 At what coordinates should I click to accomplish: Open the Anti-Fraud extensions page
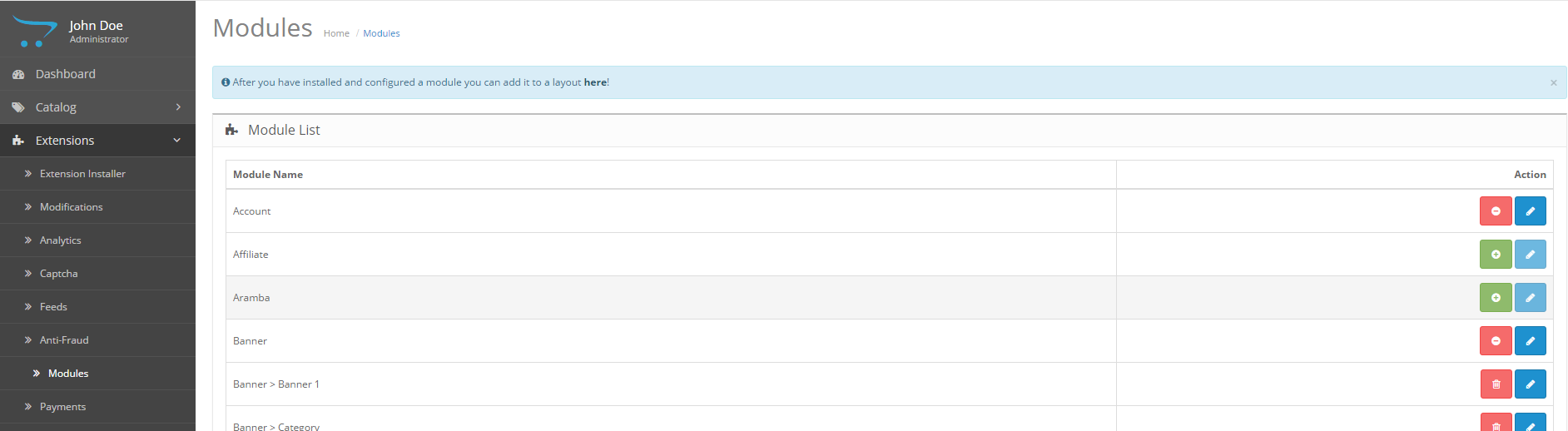click(97, 340)
